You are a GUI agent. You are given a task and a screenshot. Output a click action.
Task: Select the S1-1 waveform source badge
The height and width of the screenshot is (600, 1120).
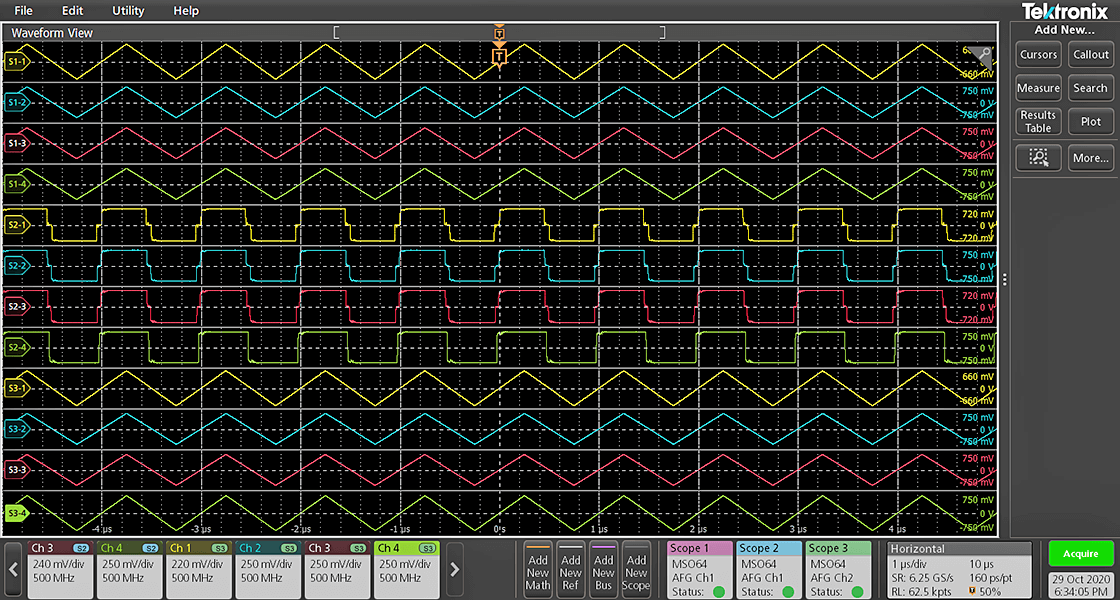[17, 61]
